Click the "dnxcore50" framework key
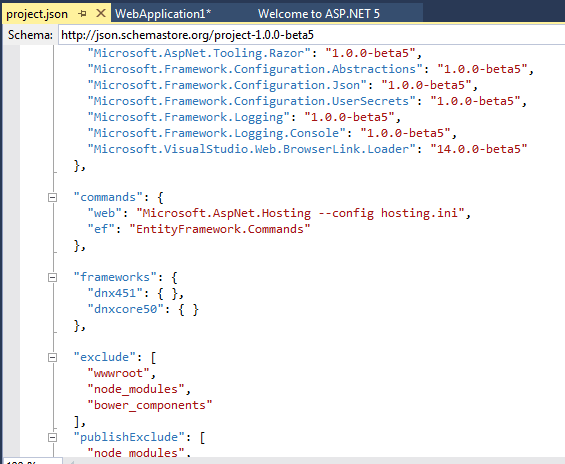 point(126,309)
